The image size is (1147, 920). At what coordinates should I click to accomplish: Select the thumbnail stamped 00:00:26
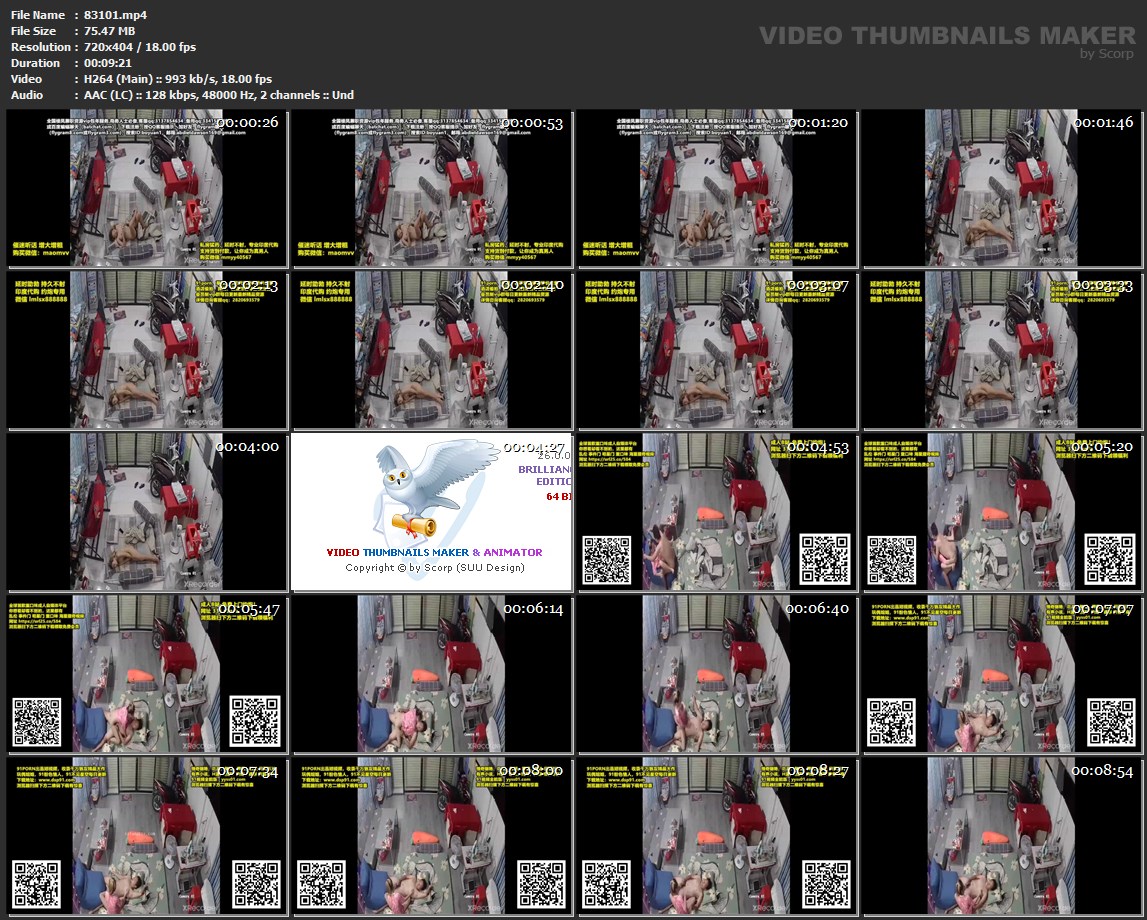(x=147, y=188)
